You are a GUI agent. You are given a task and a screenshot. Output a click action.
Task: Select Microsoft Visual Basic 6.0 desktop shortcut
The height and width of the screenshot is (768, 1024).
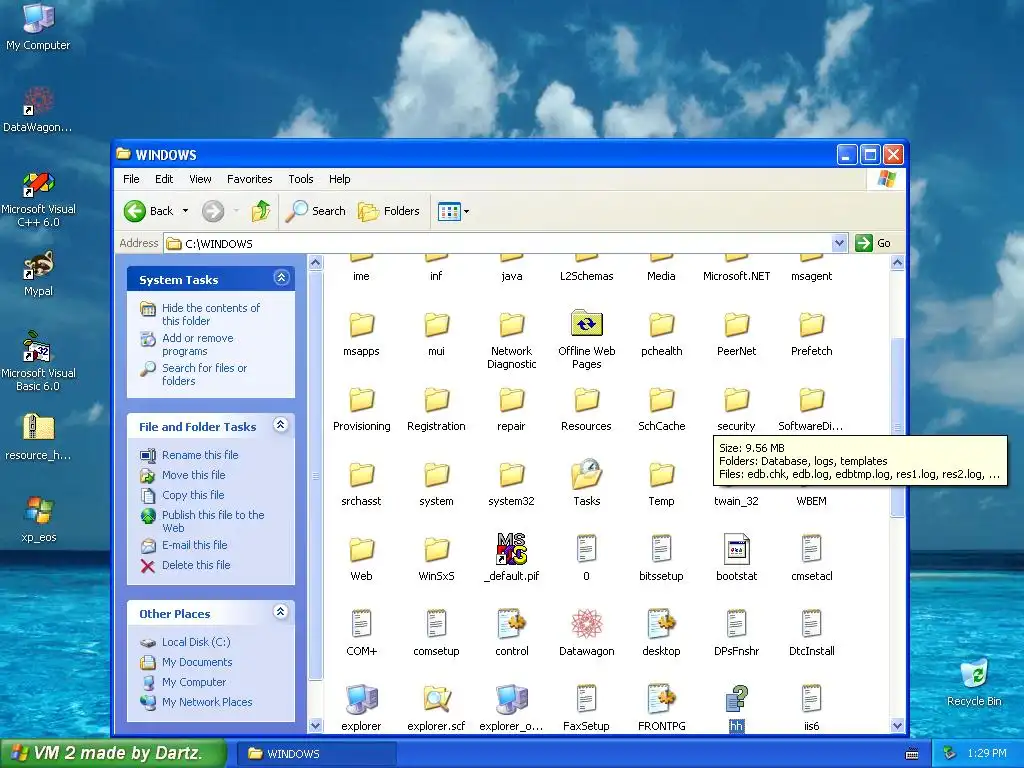point(38,361)
